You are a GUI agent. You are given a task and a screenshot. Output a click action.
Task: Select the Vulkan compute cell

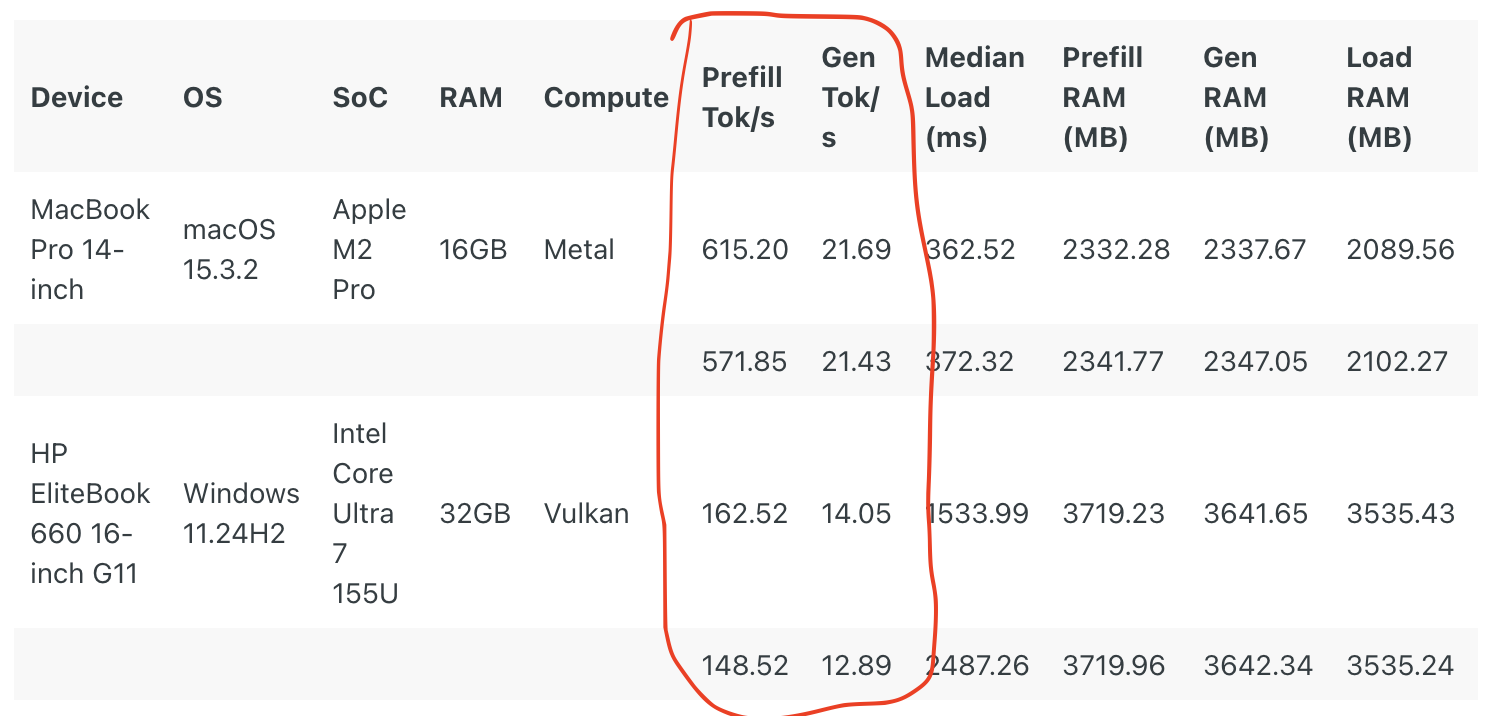click(x=586, y=514)
